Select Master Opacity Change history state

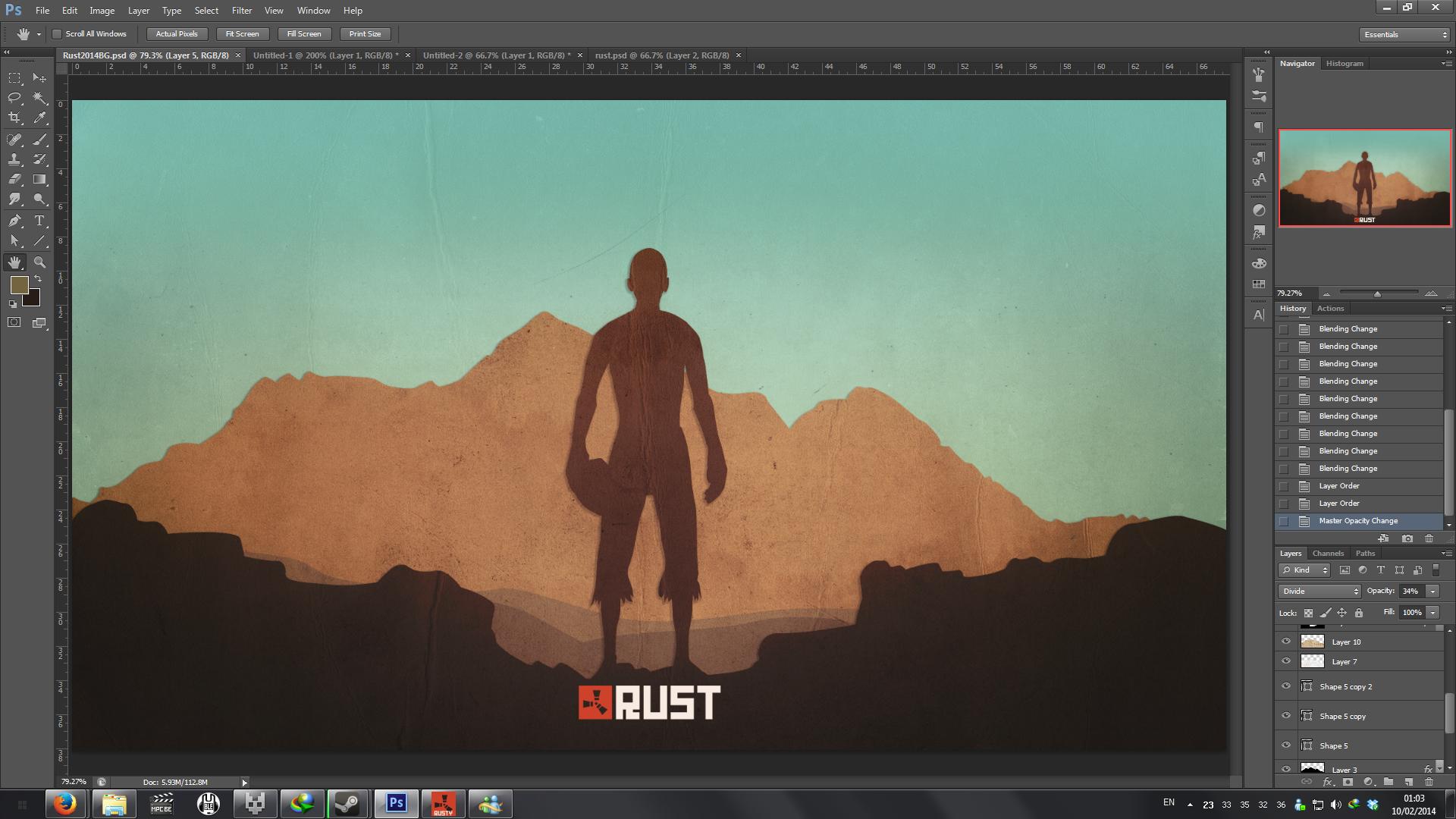point(1359,521)
